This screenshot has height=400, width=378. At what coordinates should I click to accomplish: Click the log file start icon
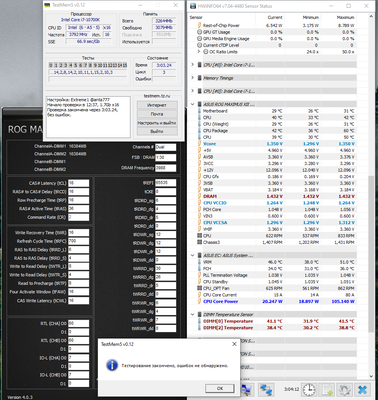click(327, 389)
